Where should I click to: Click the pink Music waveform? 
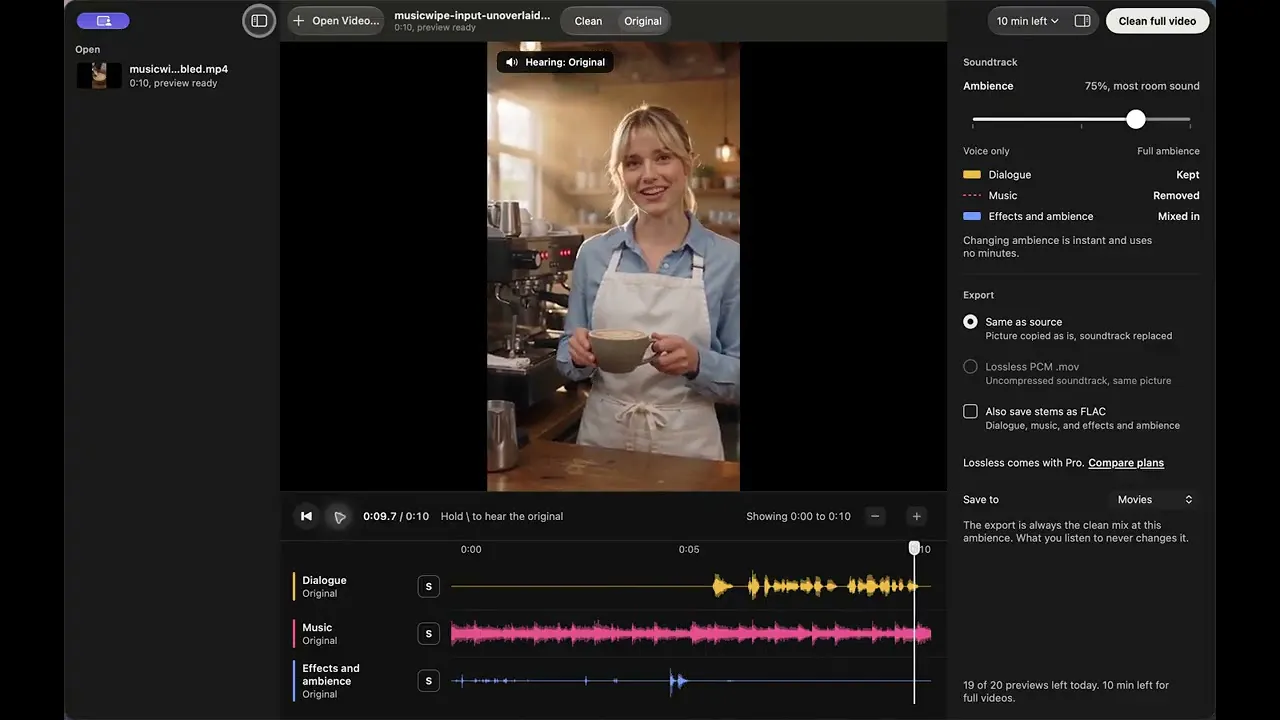click(x=691, y=633)
